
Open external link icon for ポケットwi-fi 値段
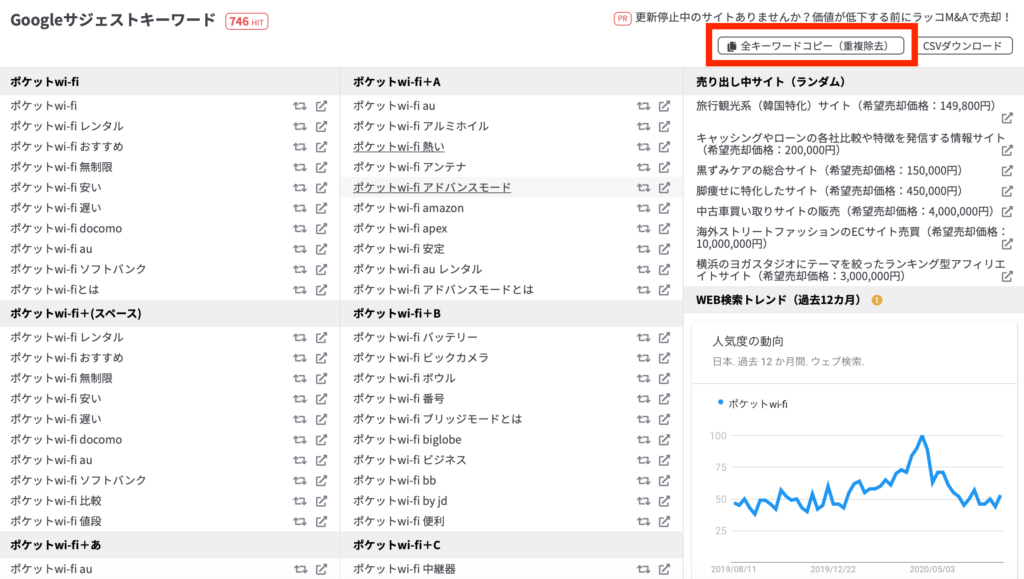[321, 522]
